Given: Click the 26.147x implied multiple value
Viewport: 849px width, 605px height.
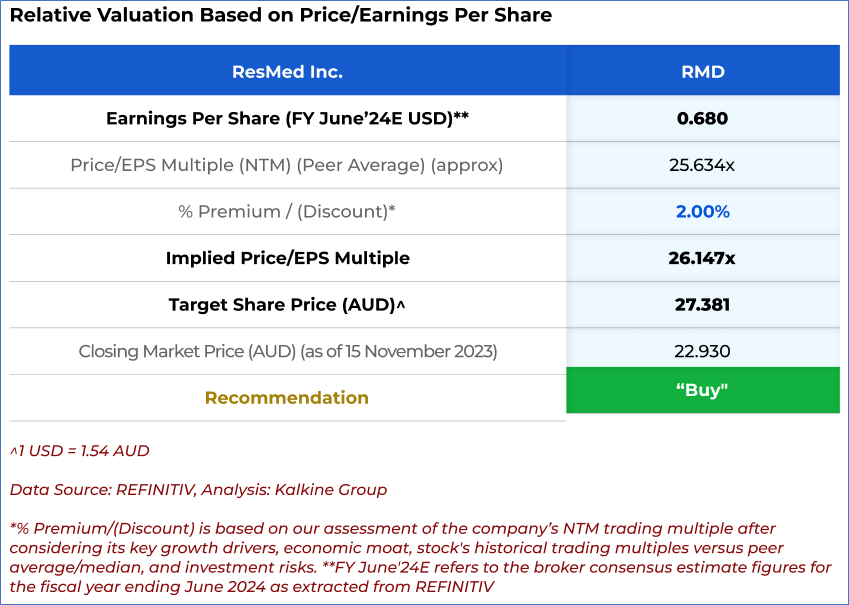Looking at the screenshot, I should (702, 258).
